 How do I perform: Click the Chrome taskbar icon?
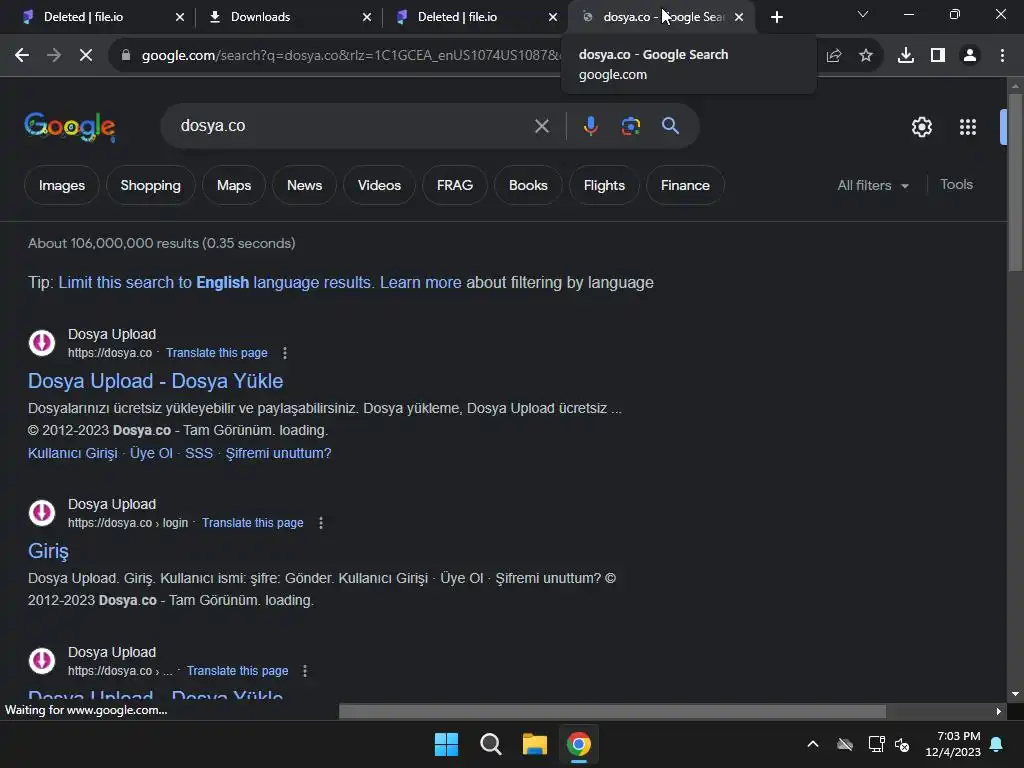[579, 744]
